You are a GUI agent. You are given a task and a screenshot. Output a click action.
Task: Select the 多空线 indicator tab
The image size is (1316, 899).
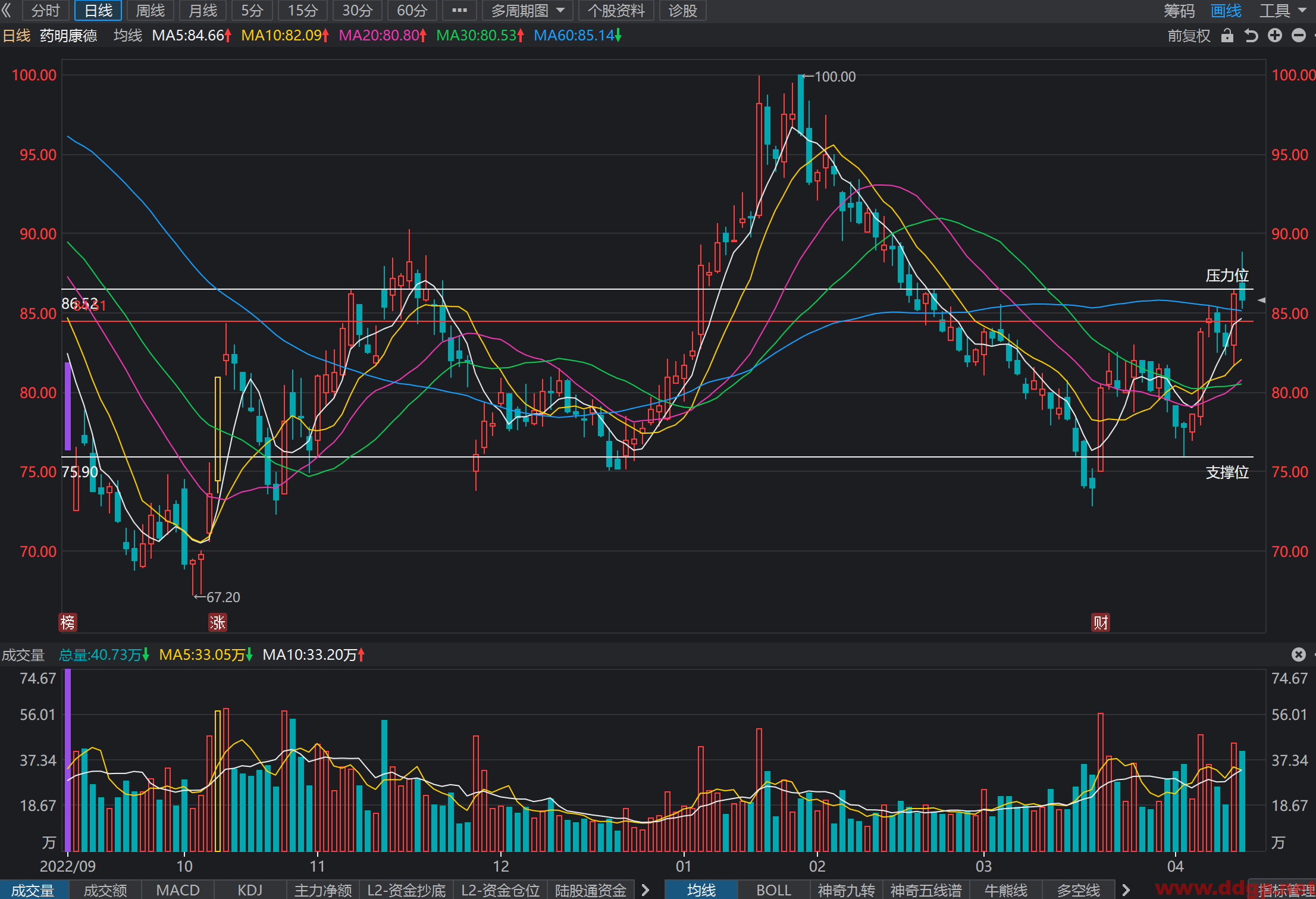coord(1079,890)
